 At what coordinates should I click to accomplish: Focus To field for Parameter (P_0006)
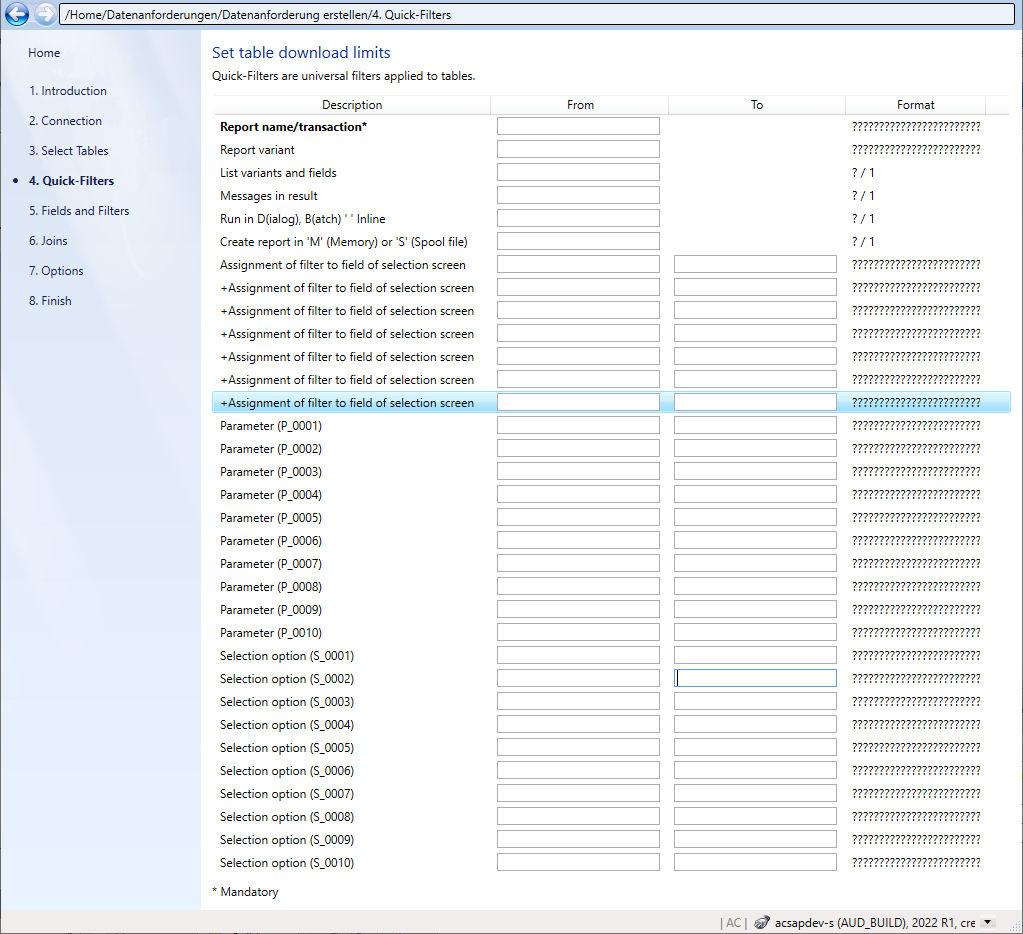[755, 540]
